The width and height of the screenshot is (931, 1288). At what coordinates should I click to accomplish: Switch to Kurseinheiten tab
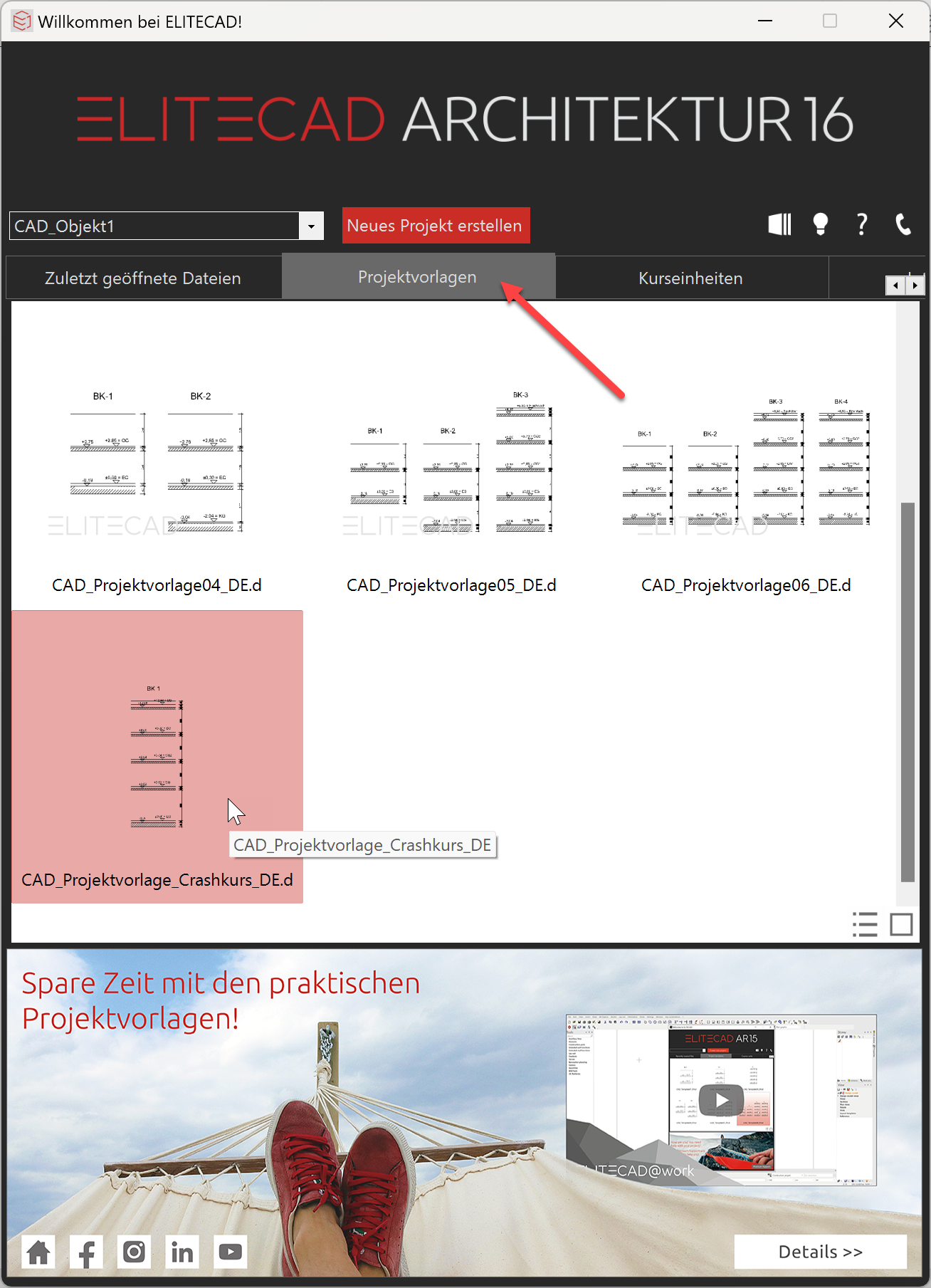(x=691, y=278)
